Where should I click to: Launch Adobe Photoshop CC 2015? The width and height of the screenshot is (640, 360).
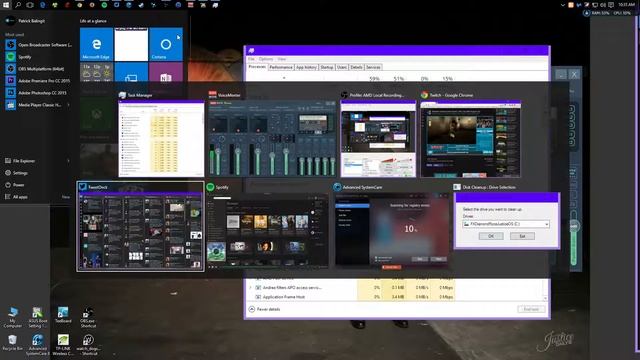(39, 93)
